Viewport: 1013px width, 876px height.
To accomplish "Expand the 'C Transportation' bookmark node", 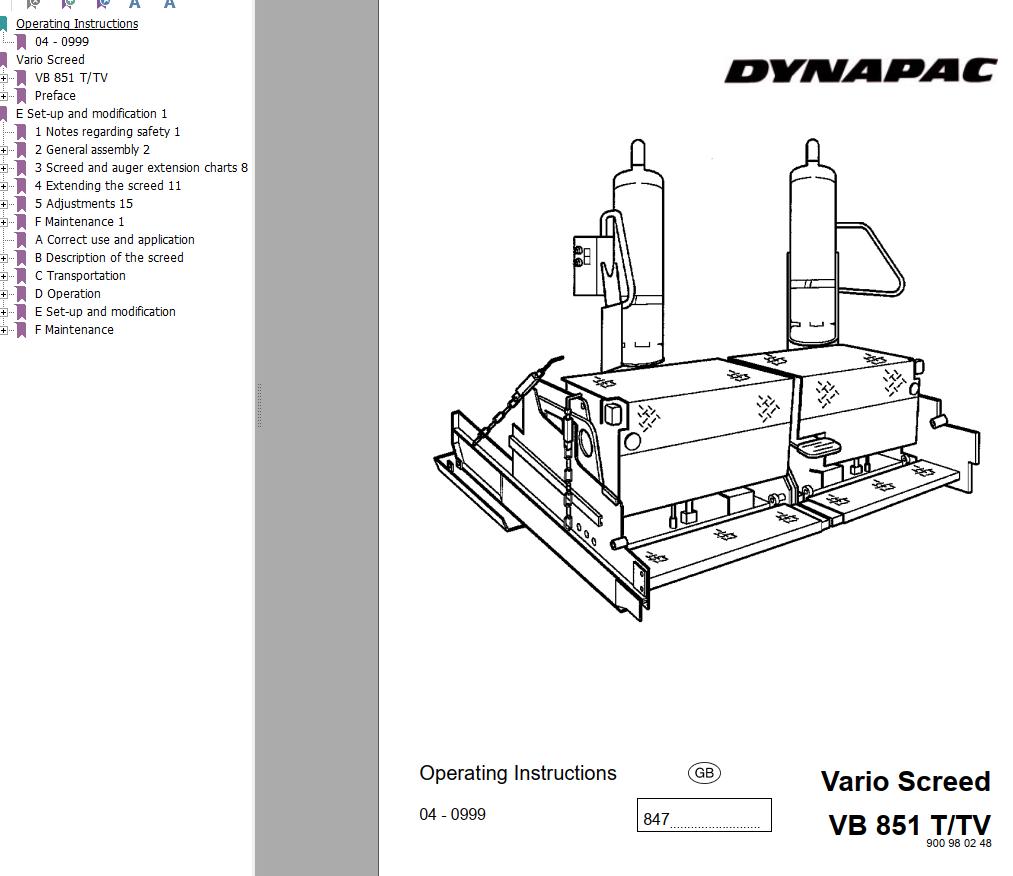I will pos(4,276).
